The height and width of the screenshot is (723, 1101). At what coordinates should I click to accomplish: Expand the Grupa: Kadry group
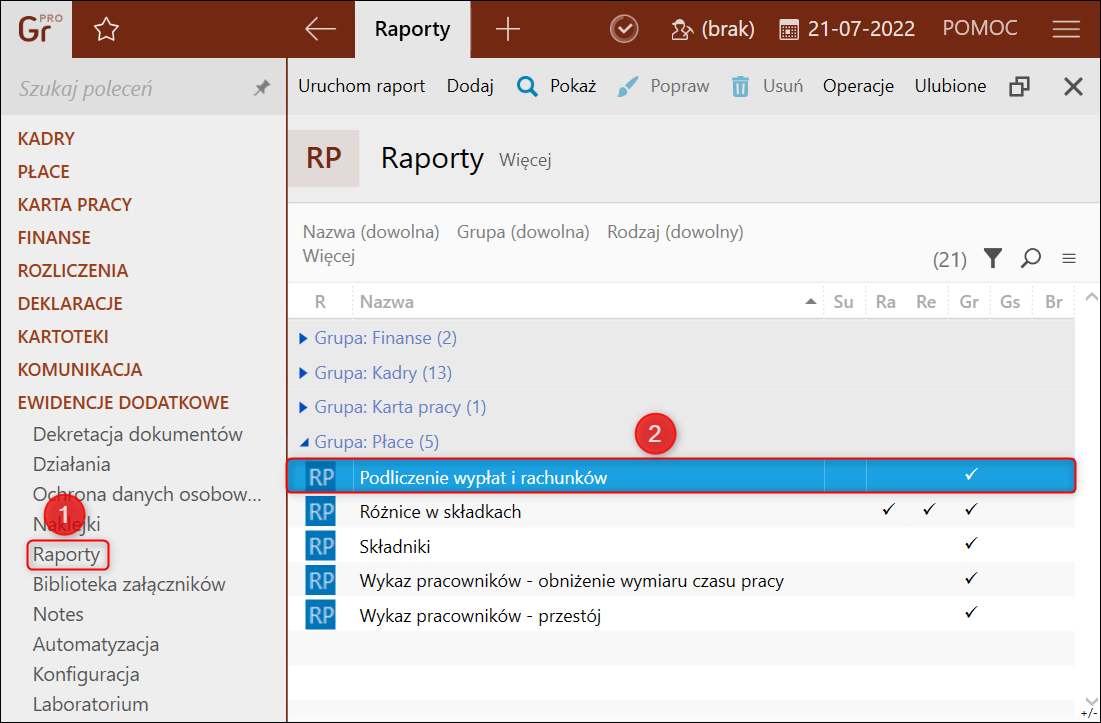[304, 373]
